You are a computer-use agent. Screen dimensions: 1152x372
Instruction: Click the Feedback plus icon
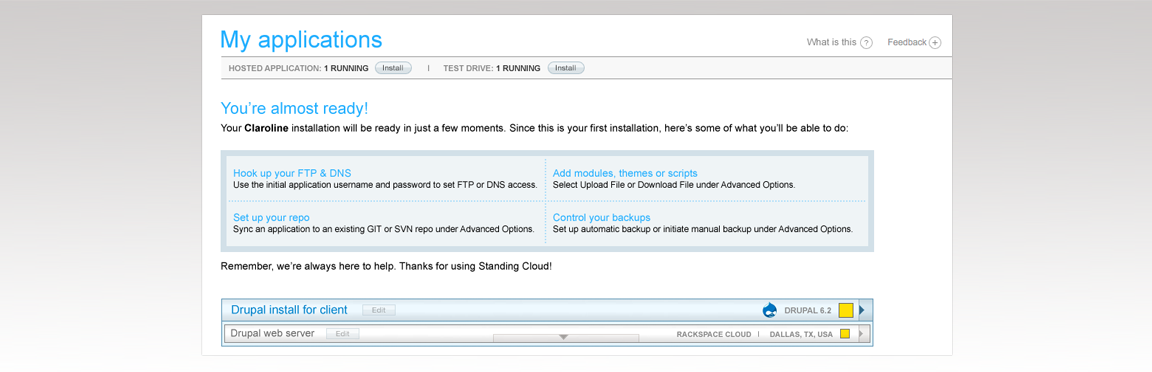tap(935, 43)
